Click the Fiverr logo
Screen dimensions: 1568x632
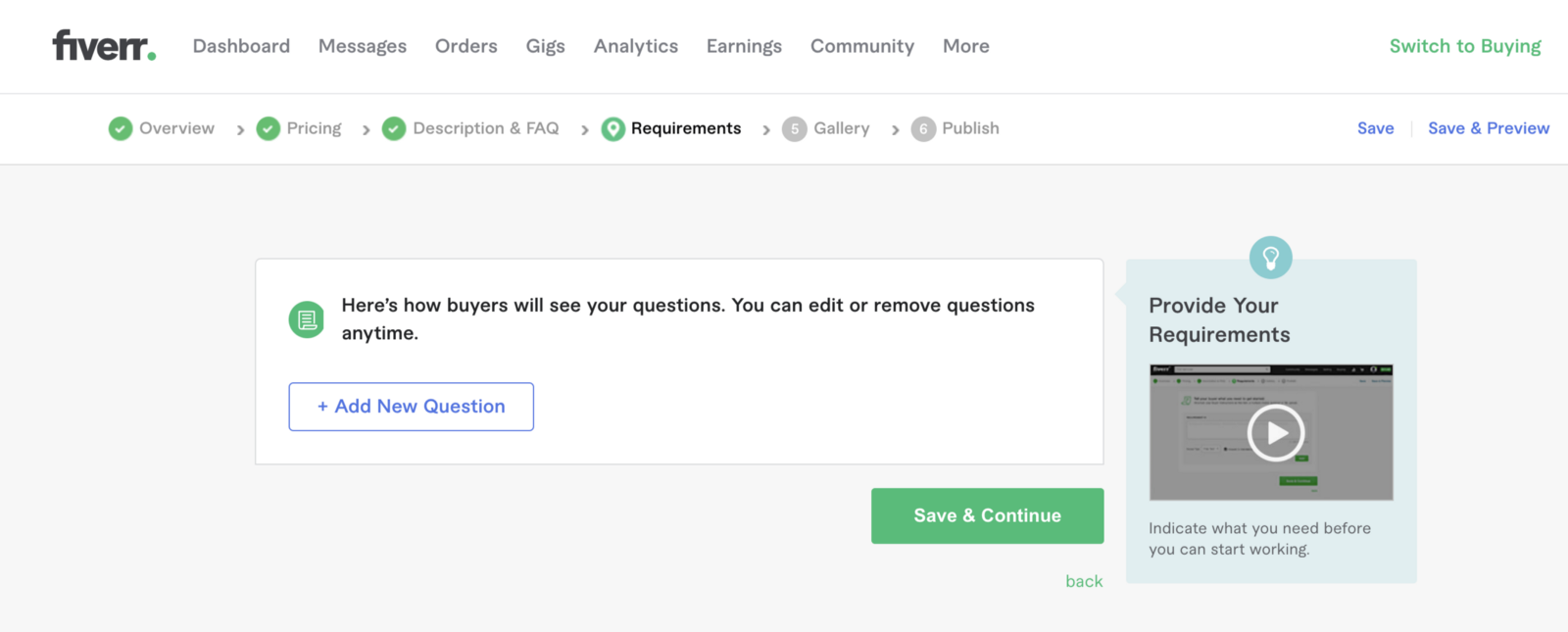103,45
